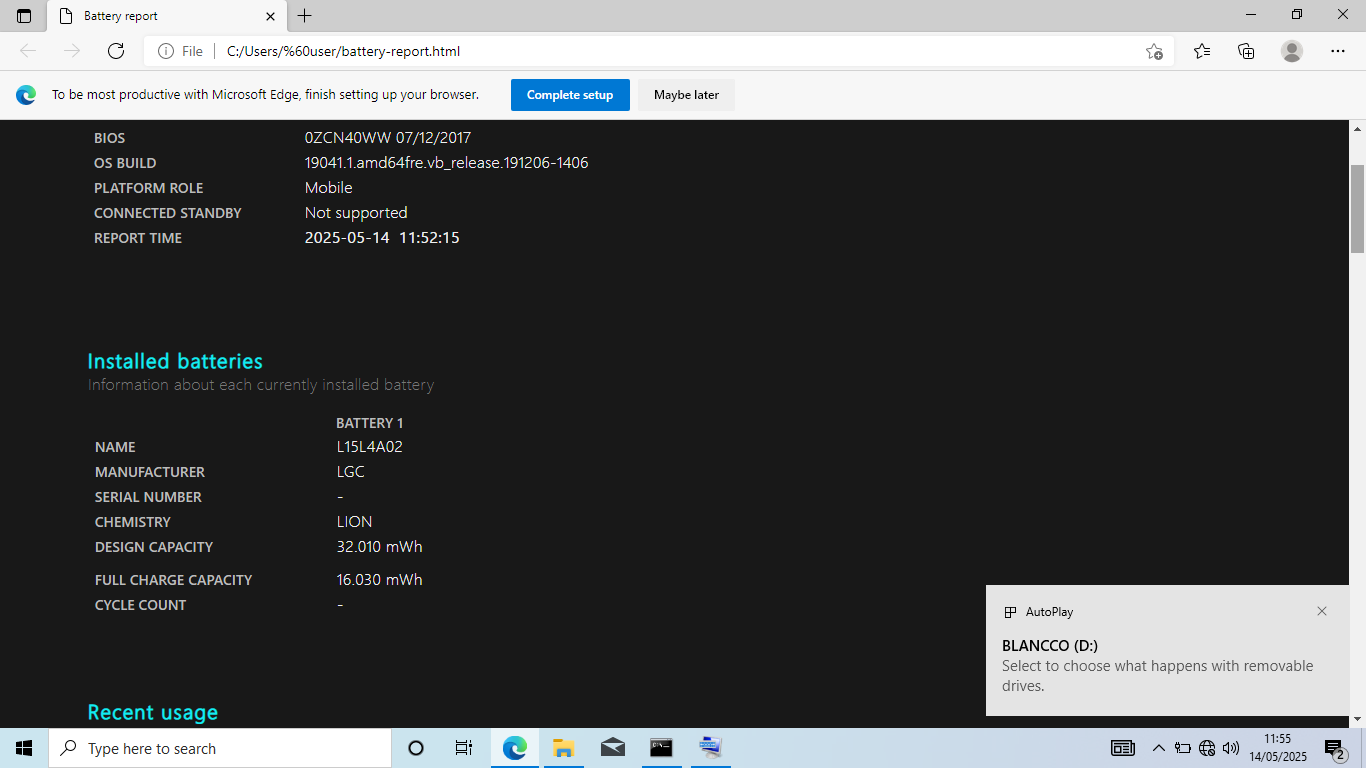This screenshot has height=768, width=1366.
Task: Go forward with the forward arrow
Action: (x=72, y=51)
